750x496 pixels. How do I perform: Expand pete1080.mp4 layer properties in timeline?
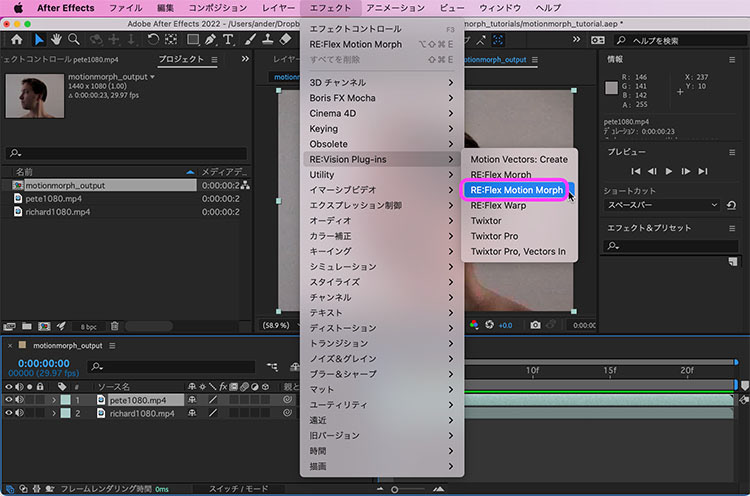pos(54,400)
